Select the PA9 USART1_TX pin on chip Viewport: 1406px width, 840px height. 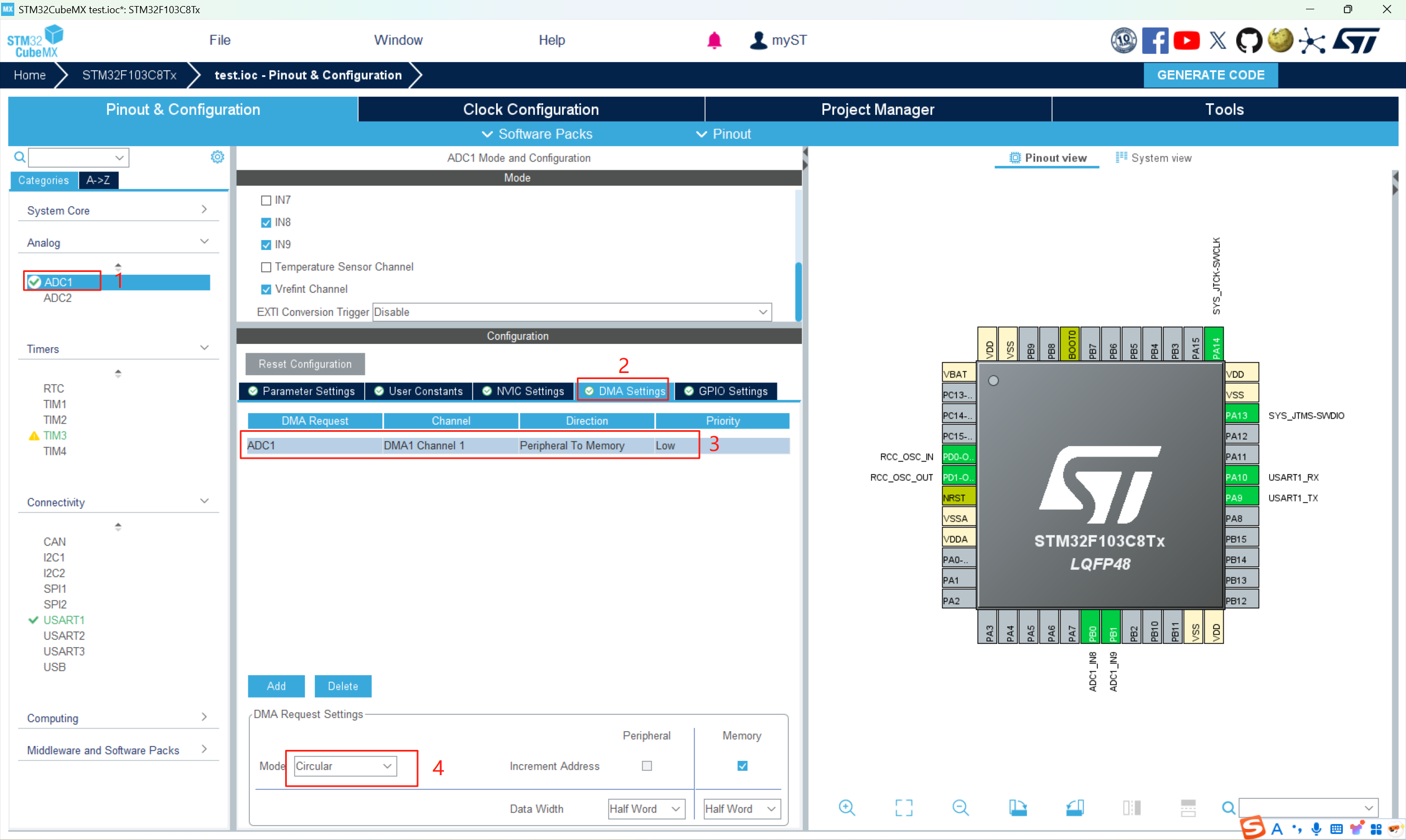click(1241, 498)
